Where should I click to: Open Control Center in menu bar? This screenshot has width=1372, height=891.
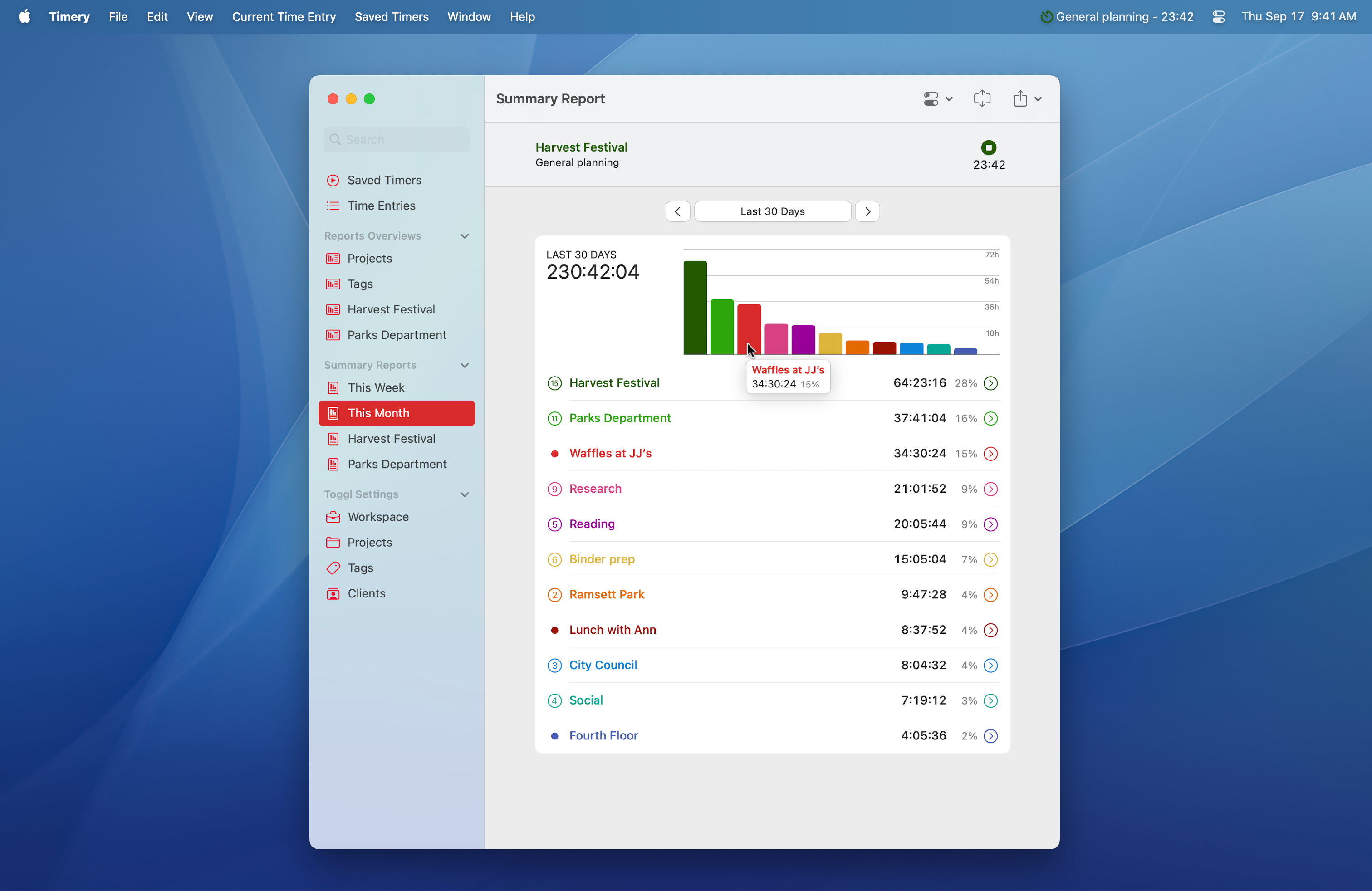point(1218,17)
